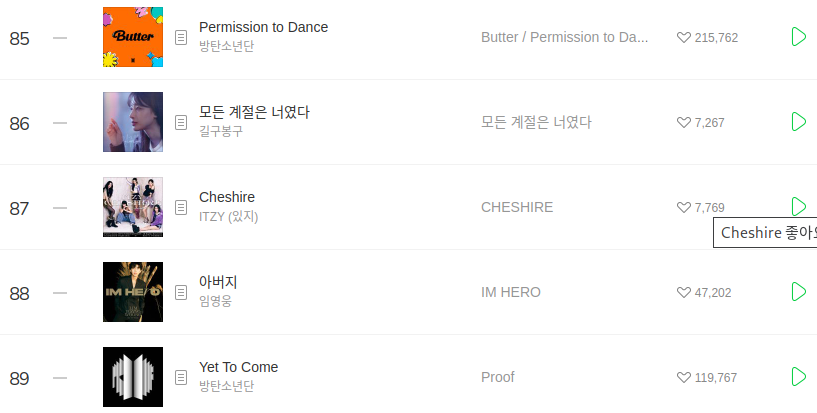Like Permission to Dance with heart icon
The width and height of the screenshot is (817, 413).
(x=684, y=38)
